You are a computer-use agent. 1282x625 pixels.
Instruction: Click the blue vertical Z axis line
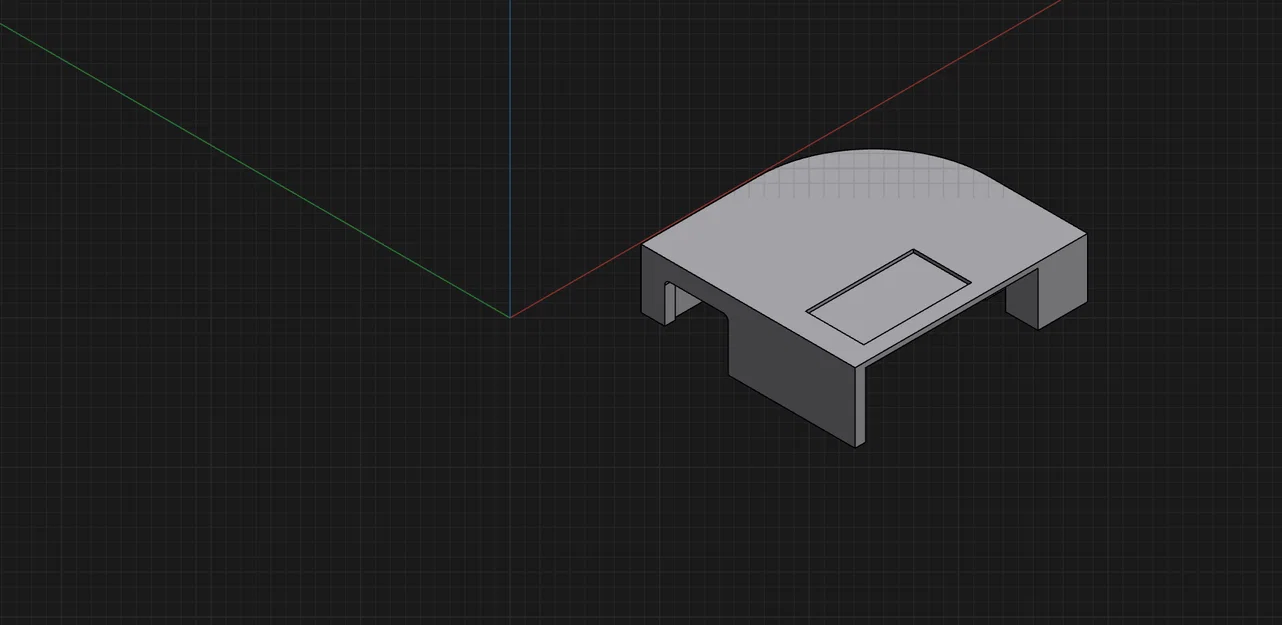(x=510, y=158)
